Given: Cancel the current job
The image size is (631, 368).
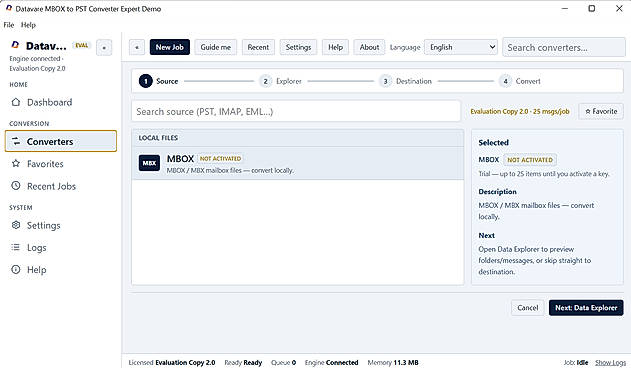Looking at the screenshot, I should [528, 308].
